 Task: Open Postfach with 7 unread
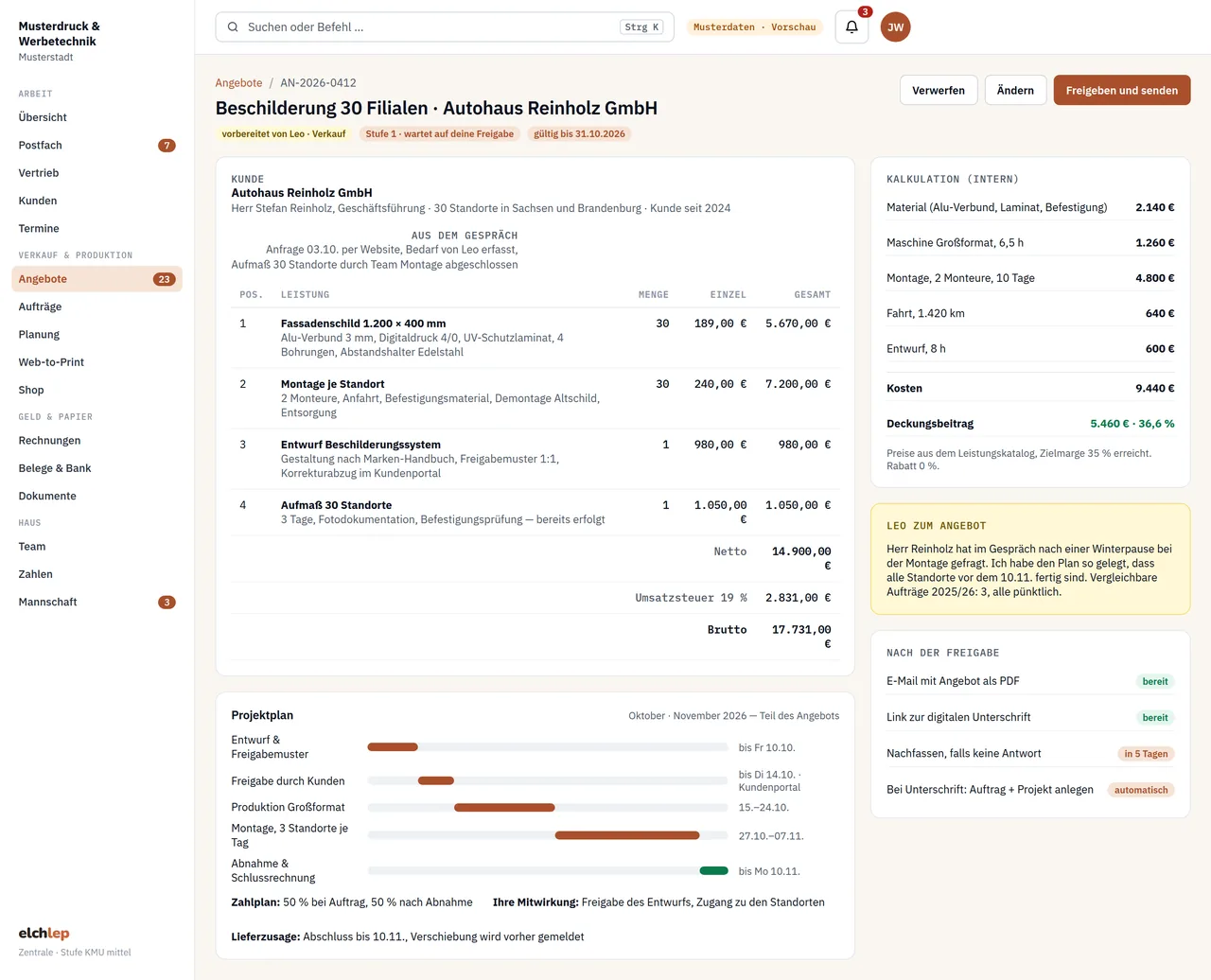tap(97, 146)
